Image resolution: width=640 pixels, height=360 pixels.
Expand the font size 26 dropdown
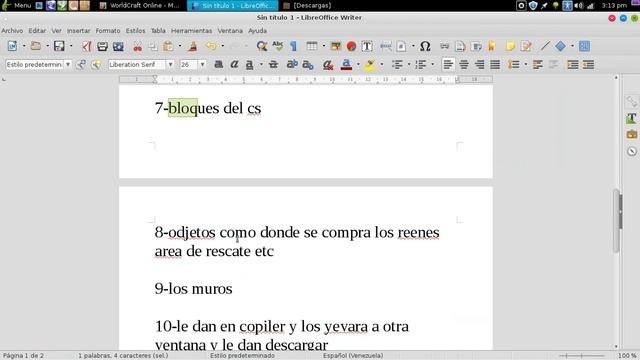(202, 64)
